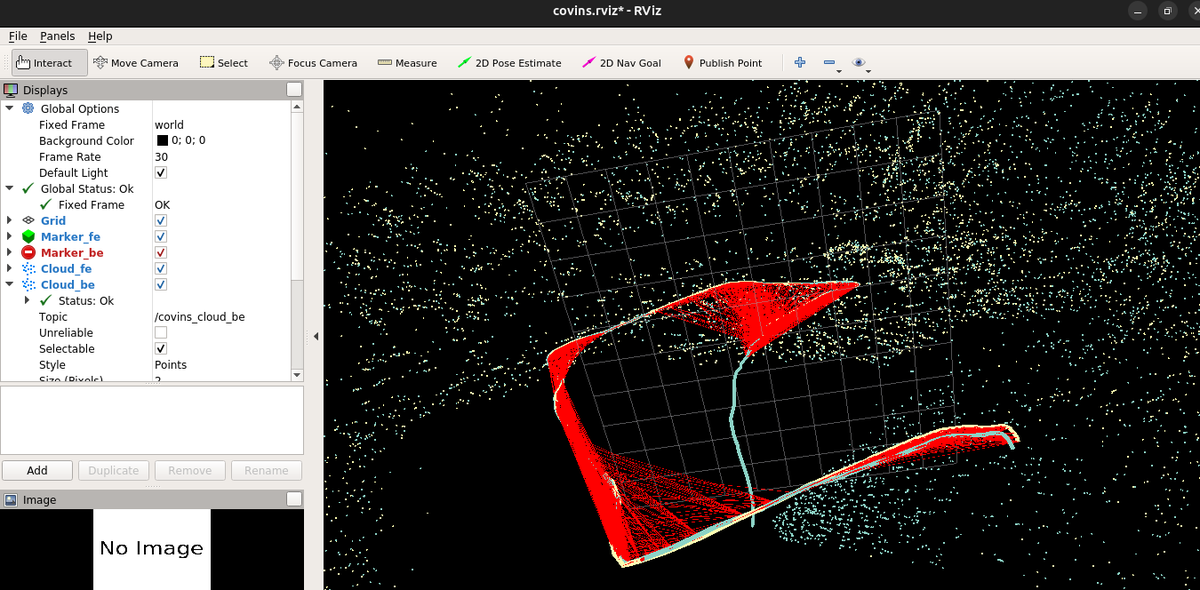Collapse left dock using the arrow handle

(x=316, y=336)
